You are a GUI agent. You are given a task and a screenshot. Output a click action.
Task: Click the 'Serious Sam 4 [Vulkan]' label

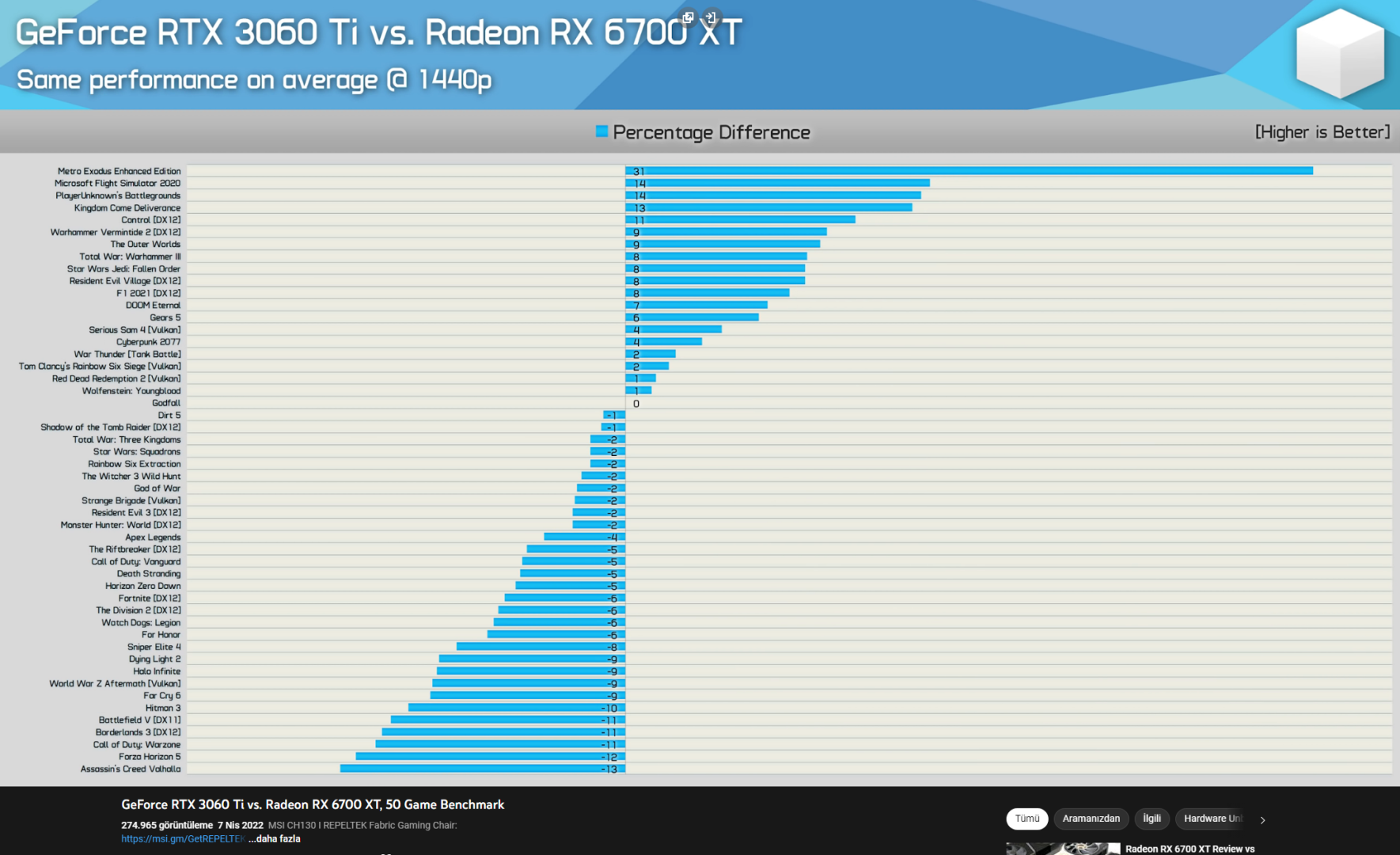click(135, 329)
